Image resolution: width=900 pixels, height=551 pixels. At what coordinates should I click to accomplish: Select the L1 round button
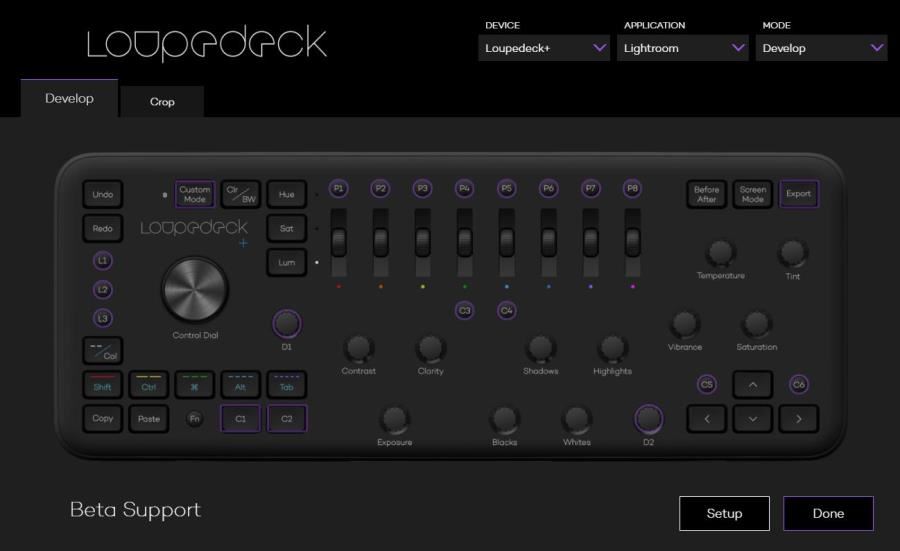point(103,261)
